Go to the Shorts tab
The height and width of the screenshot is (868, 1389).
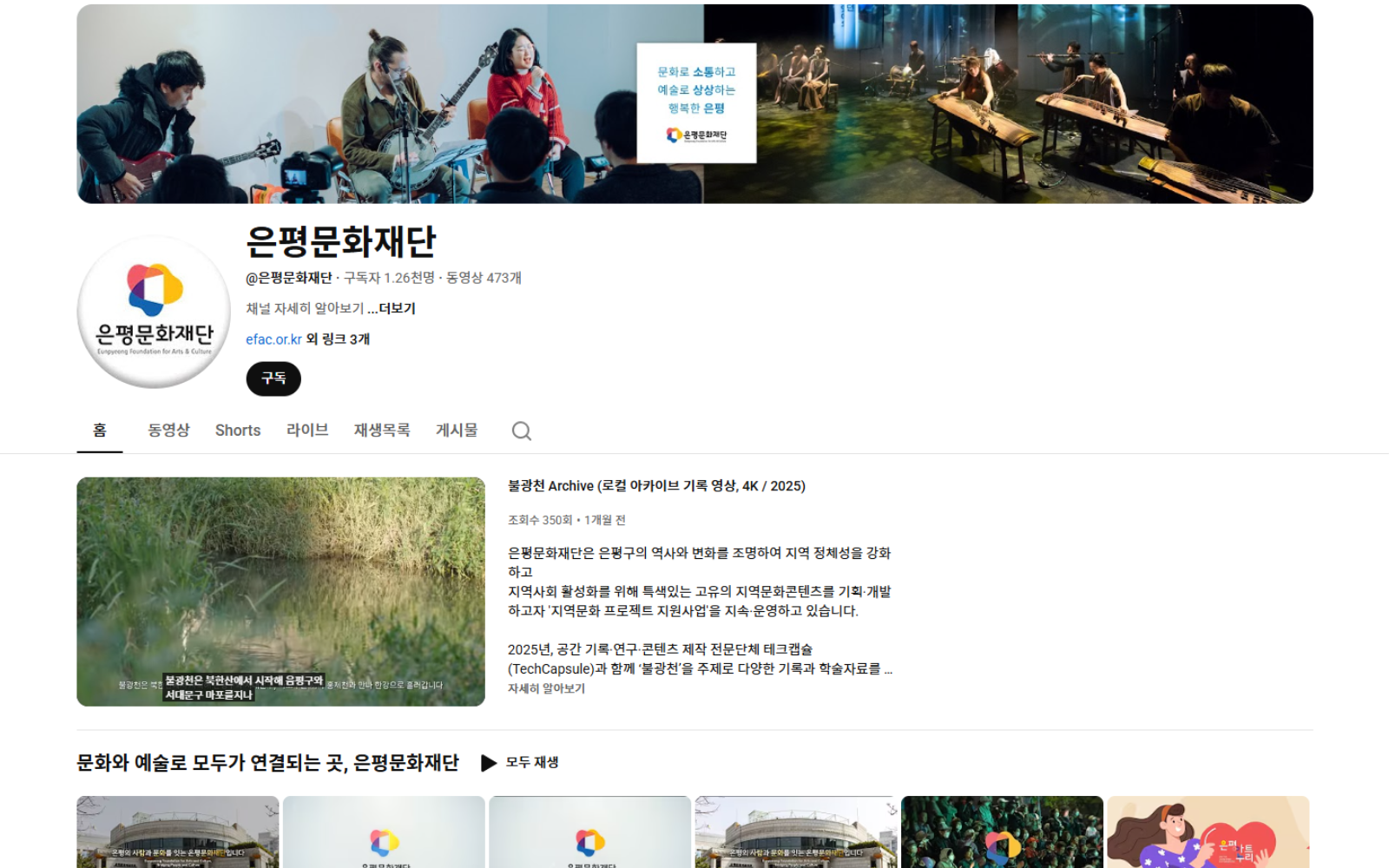tap(238, 430)
